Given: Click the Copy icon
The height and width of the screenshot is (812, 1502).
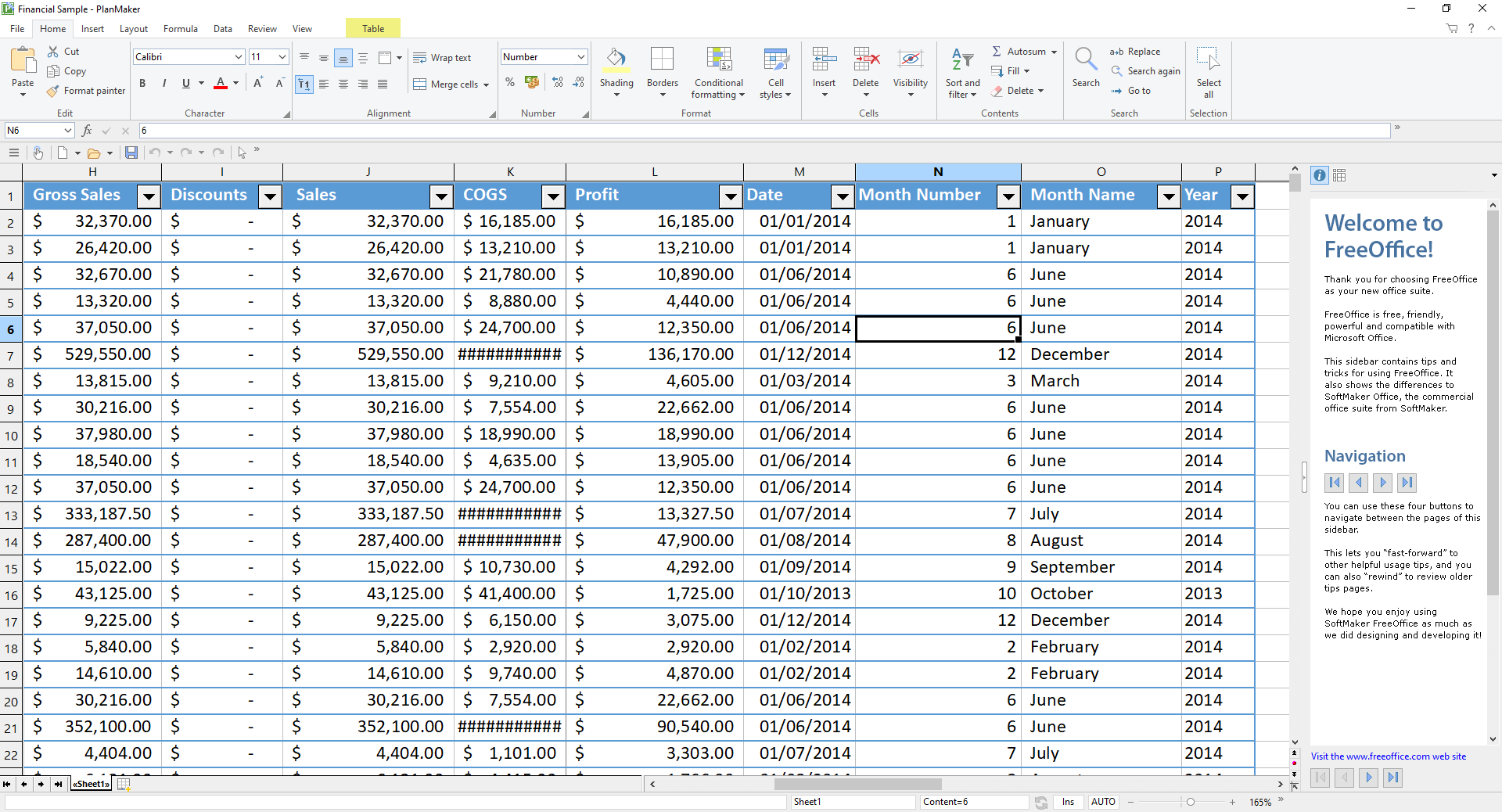Looking at the screenshot, I should pyautogui.click(x=53, y=71).
